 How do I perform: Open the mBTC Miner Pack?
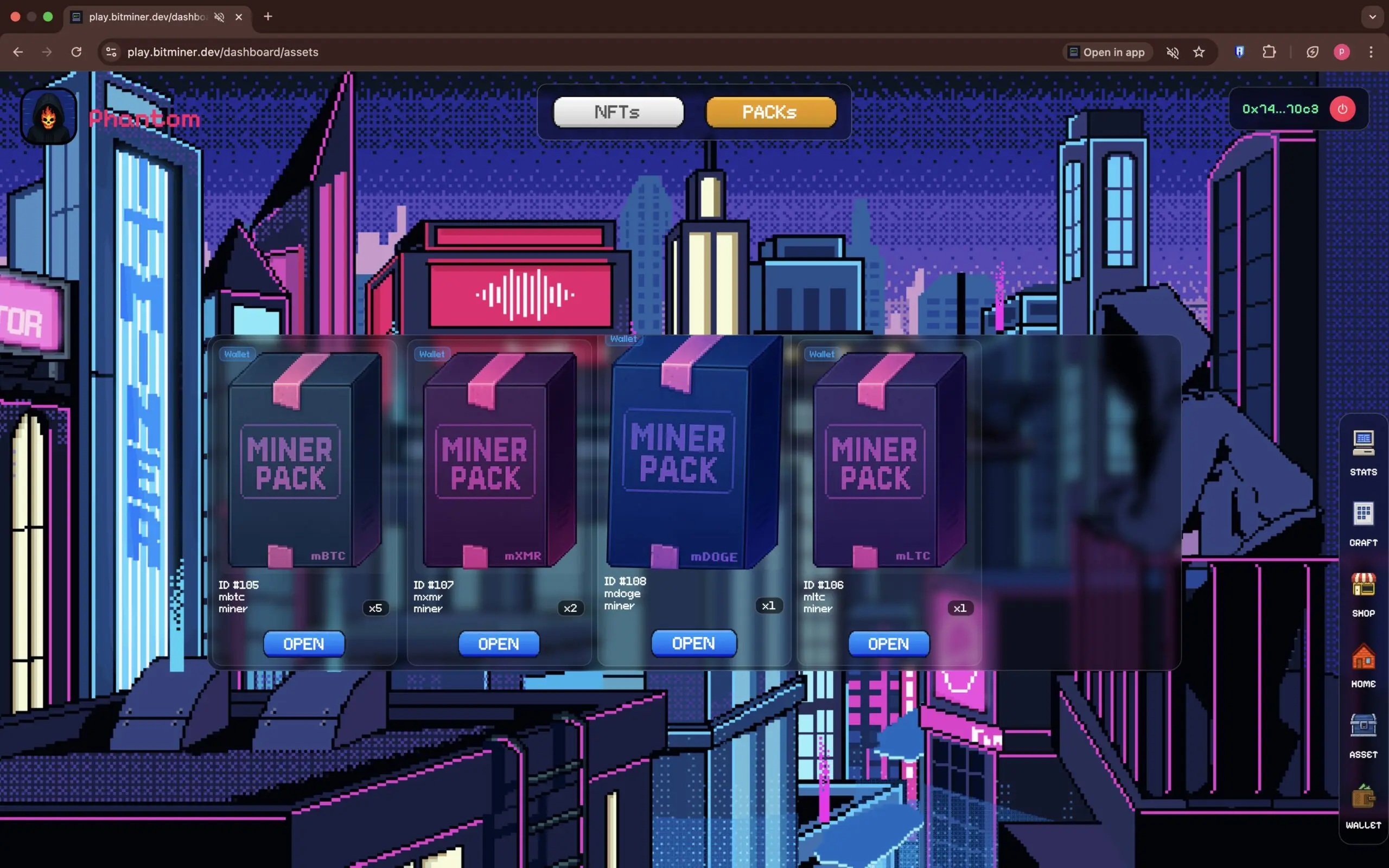point(303,643)
